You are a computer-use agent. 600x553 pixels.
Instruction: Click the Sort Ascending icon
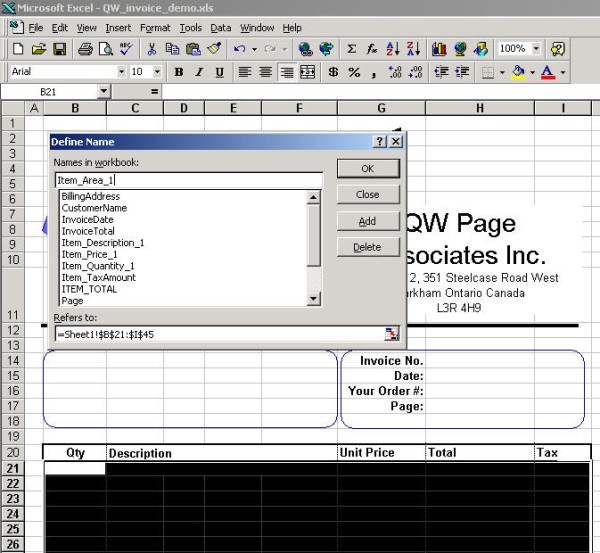click(392, 48)
